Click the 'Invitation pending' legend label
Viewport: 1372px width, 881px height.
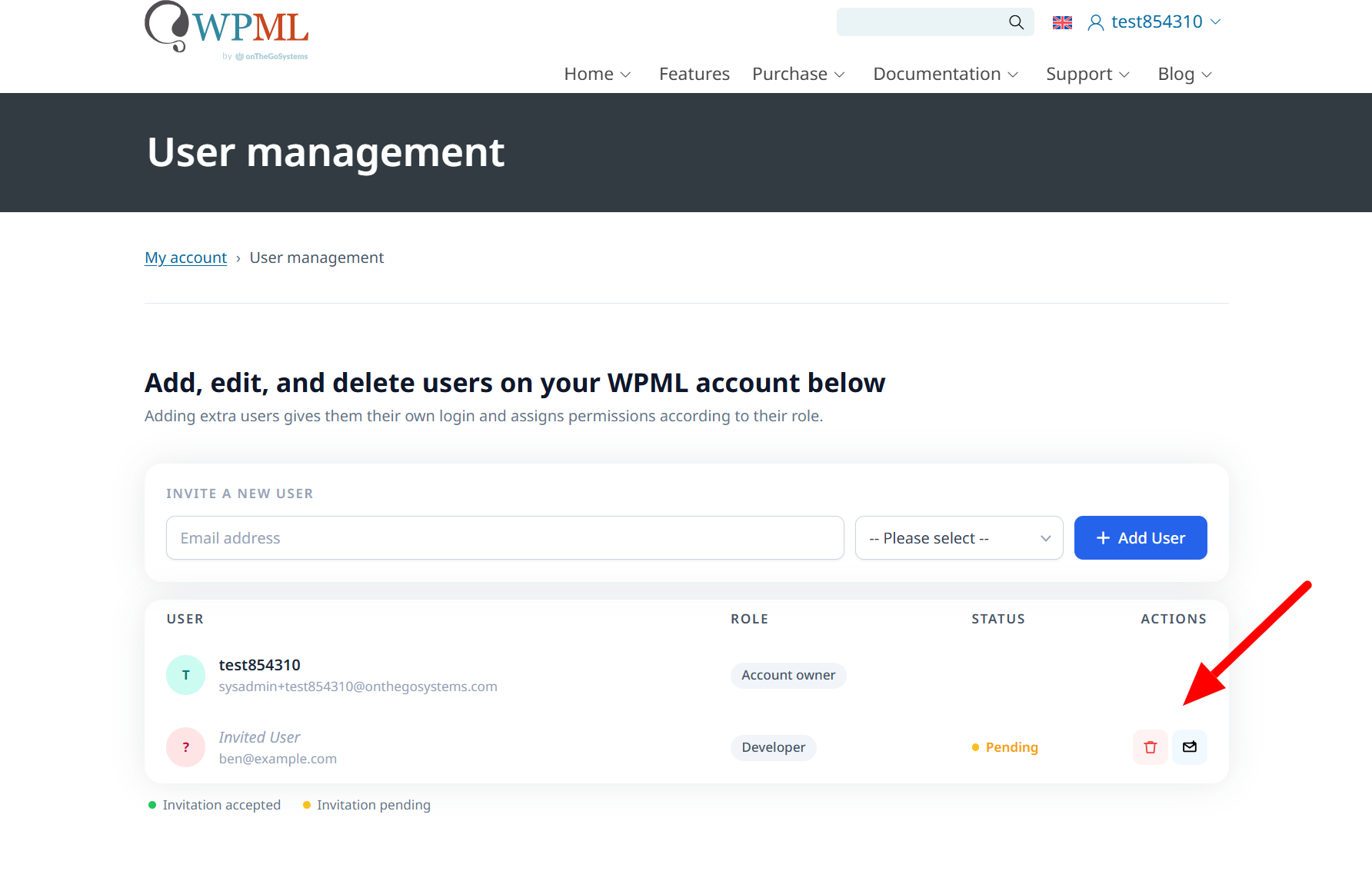[374, 805]
